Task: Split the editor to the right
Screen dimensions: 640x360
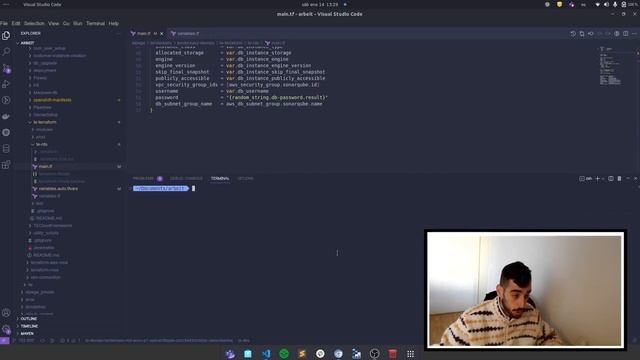Action: pos(625,33)
